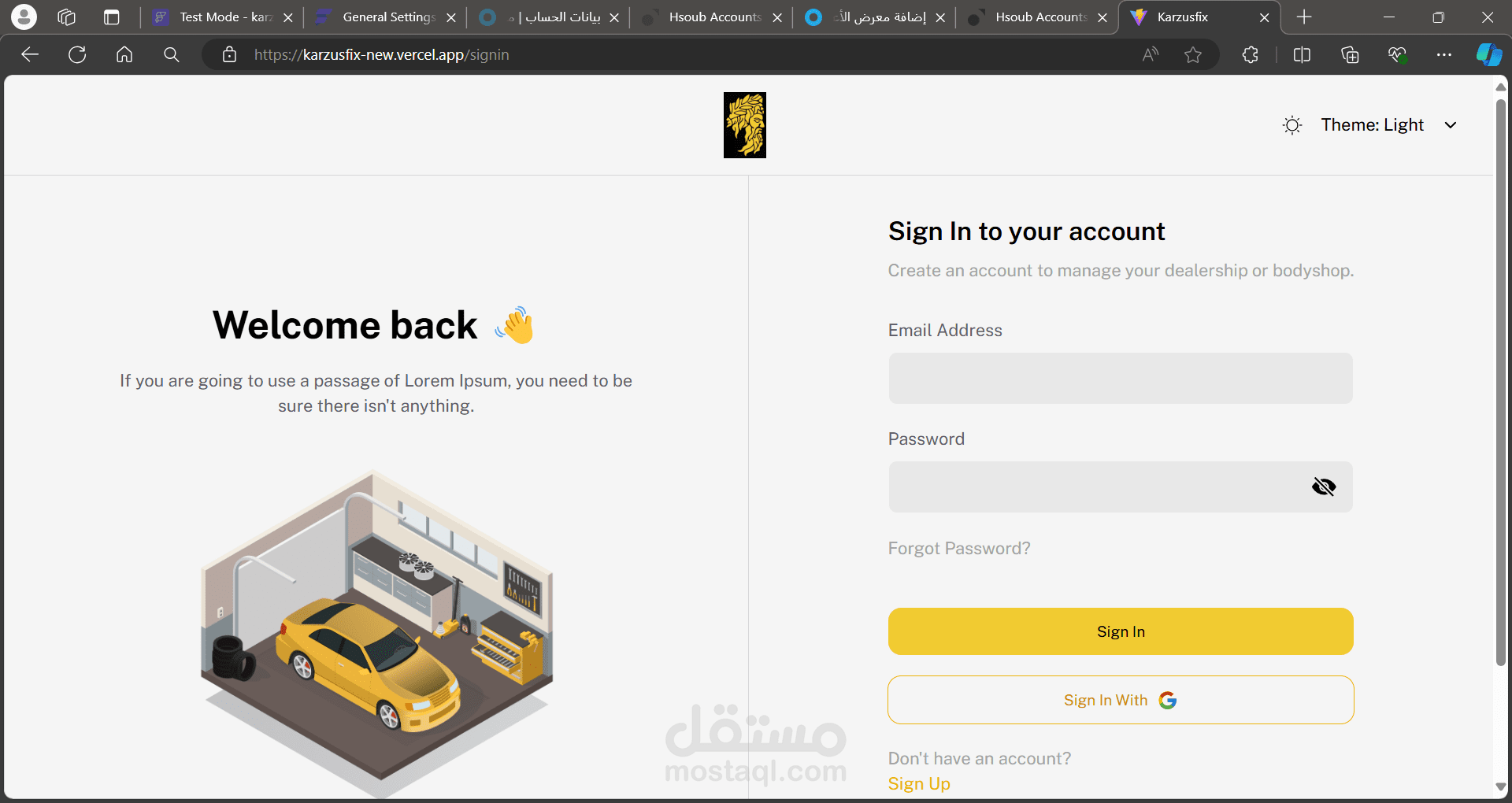Focus the Email Address field

pos(1121,379)
